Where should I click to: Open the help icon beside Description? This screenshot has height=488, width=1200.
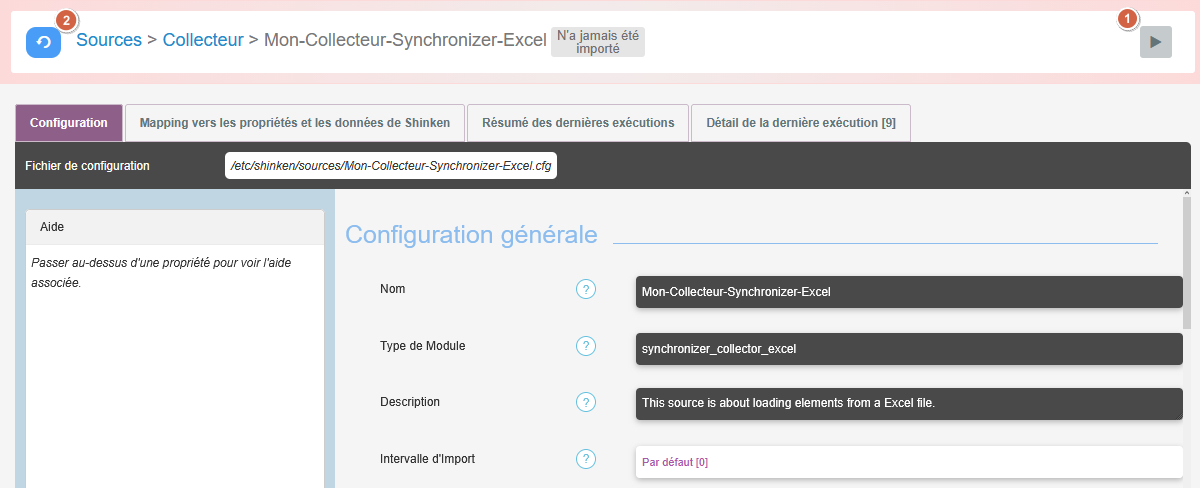[586, 402]
